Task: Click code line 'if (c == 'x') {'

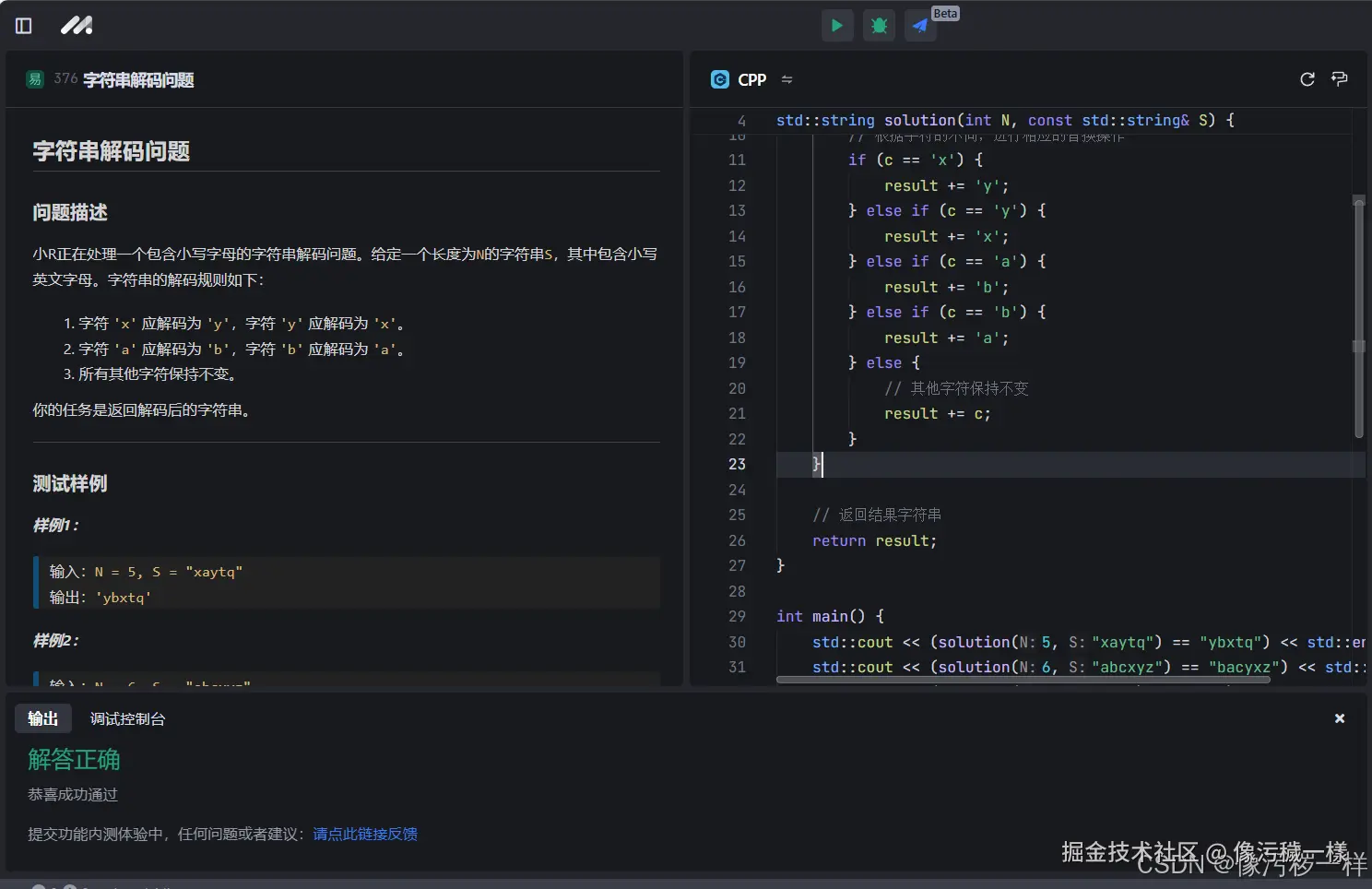Action: (916, 160)
